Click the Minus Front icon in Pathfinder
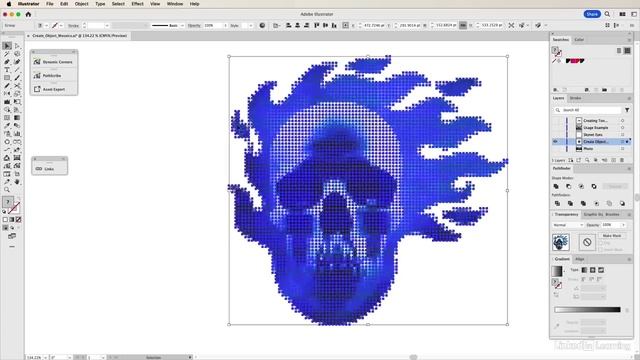Screen dimensions: 640x360 (x=569, y=187)
